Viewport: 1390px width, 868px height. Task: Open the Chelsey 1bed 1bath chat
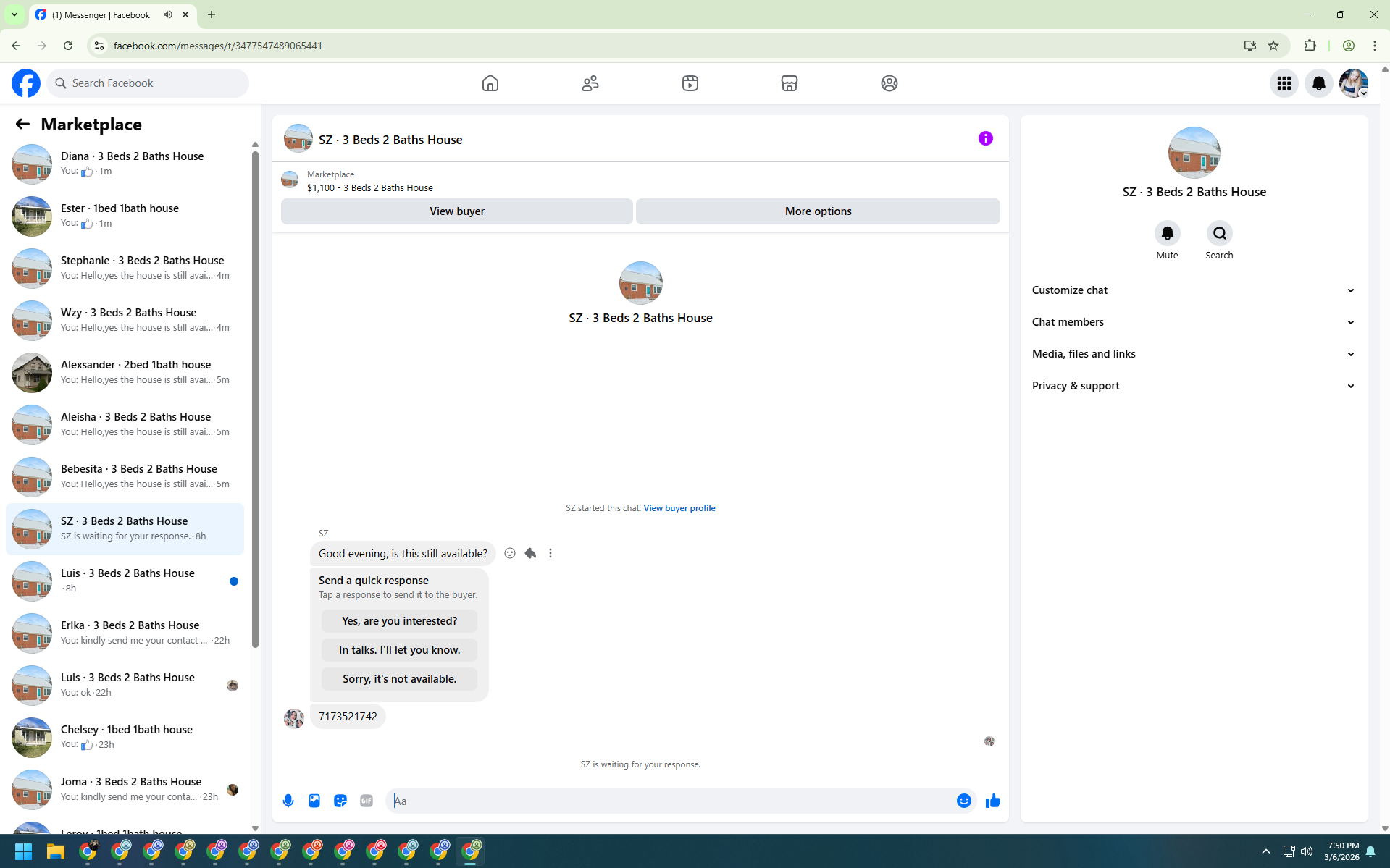click(125, 737)
